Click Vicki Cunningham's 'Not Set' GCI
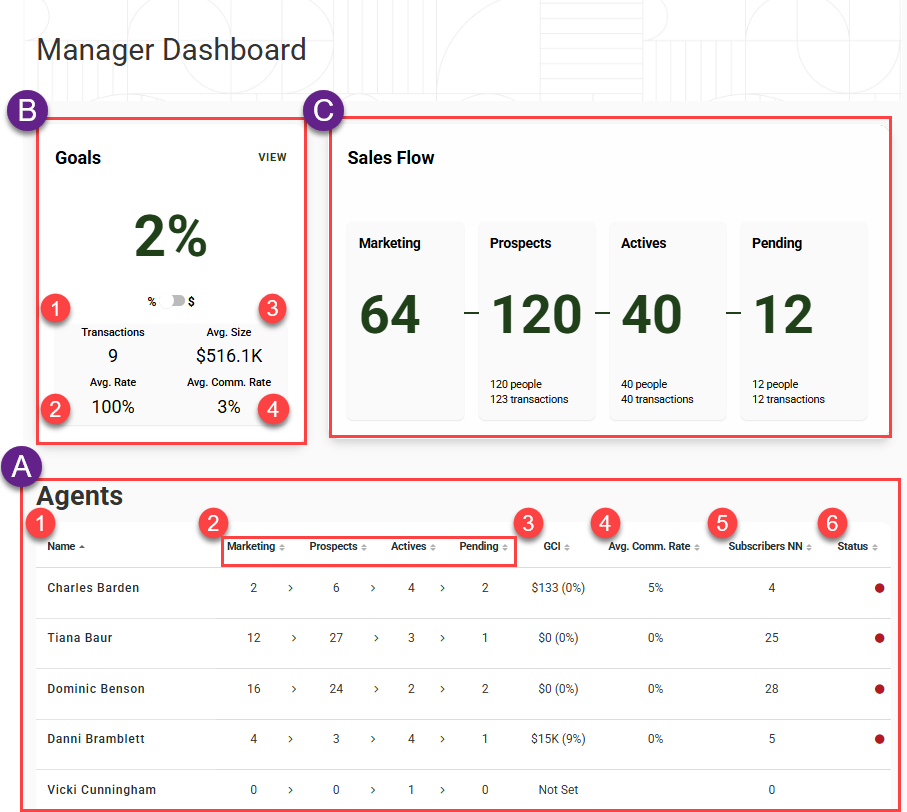 pyautogui.click(x=558, y=789)
